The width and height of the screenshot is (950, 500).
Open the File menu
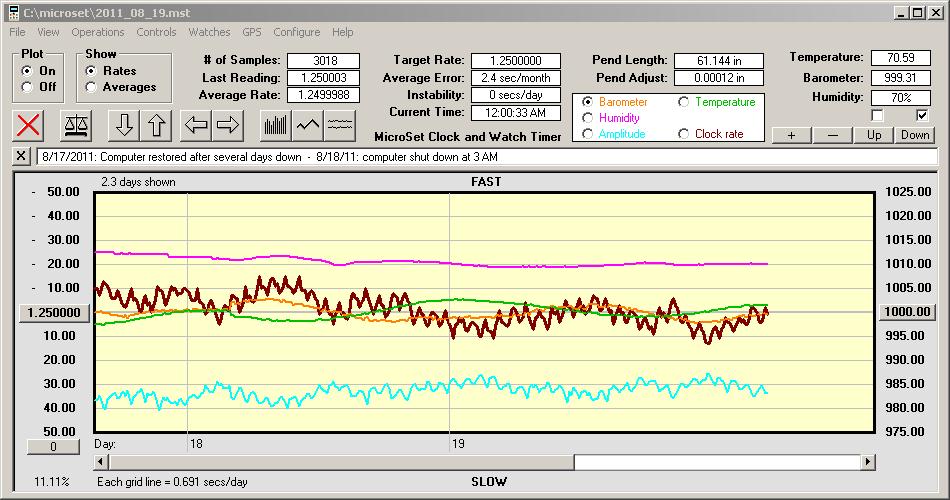coord(17,32)
